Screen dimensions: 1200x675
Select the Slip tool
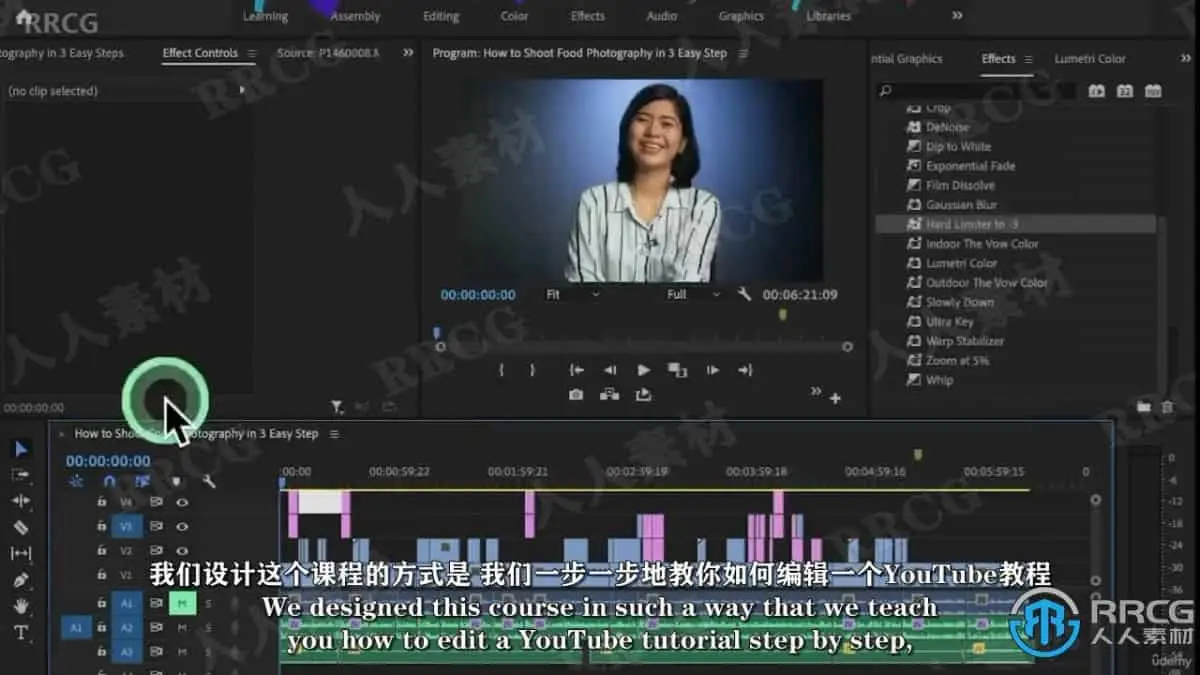[x=21, y=553]
